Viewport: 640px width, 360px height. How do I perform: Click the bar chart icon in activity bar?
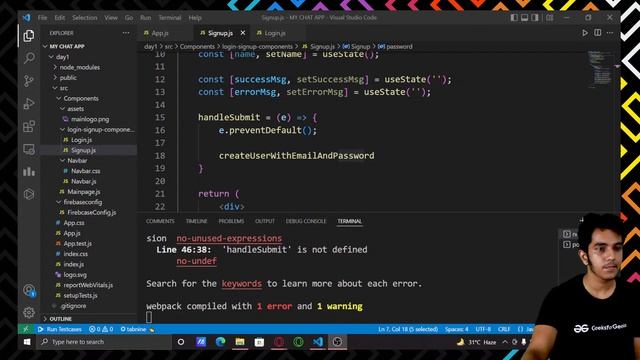pos(29,171)
